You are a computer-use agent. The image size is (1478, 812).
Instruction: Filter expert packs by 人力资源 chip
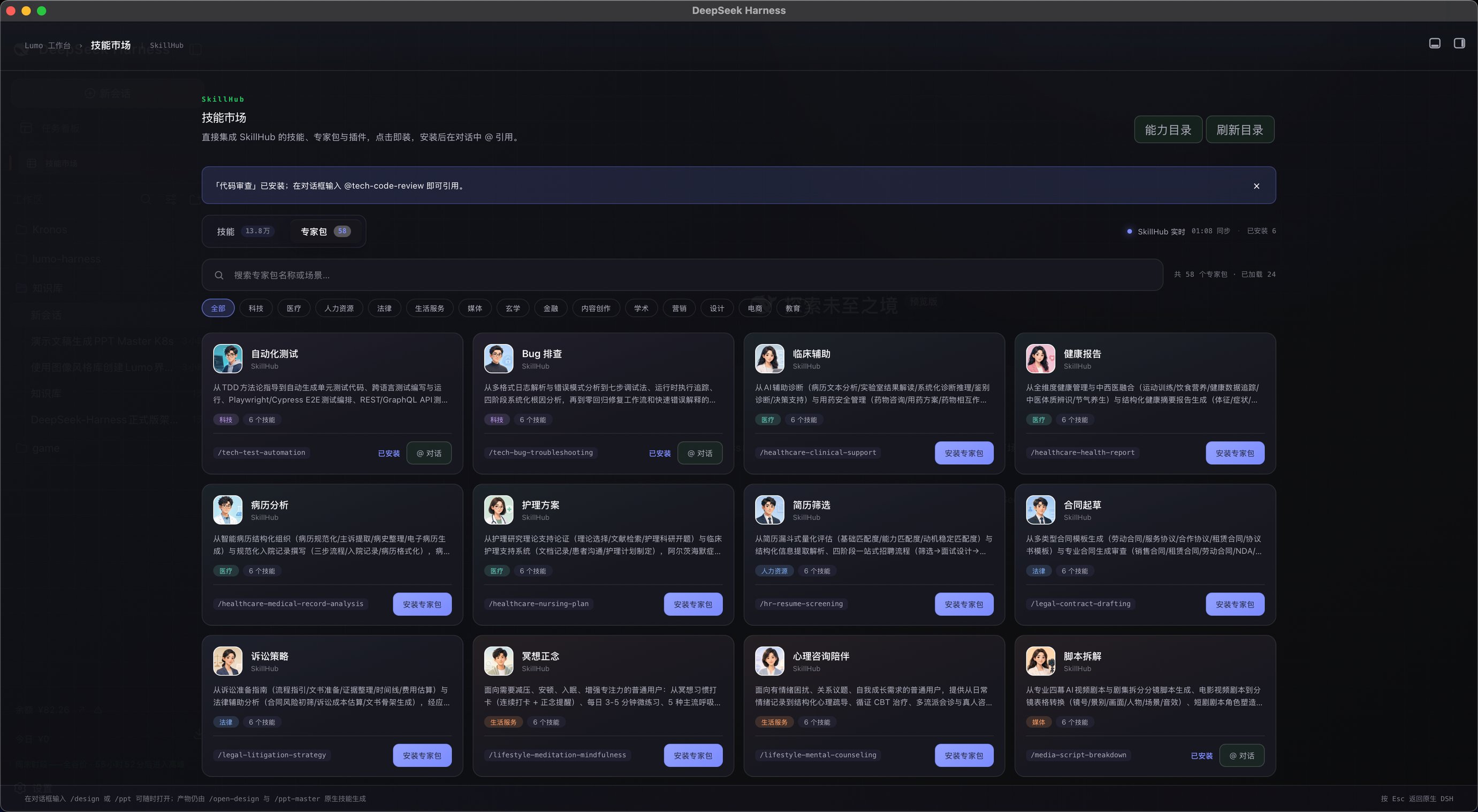(339, 309)
